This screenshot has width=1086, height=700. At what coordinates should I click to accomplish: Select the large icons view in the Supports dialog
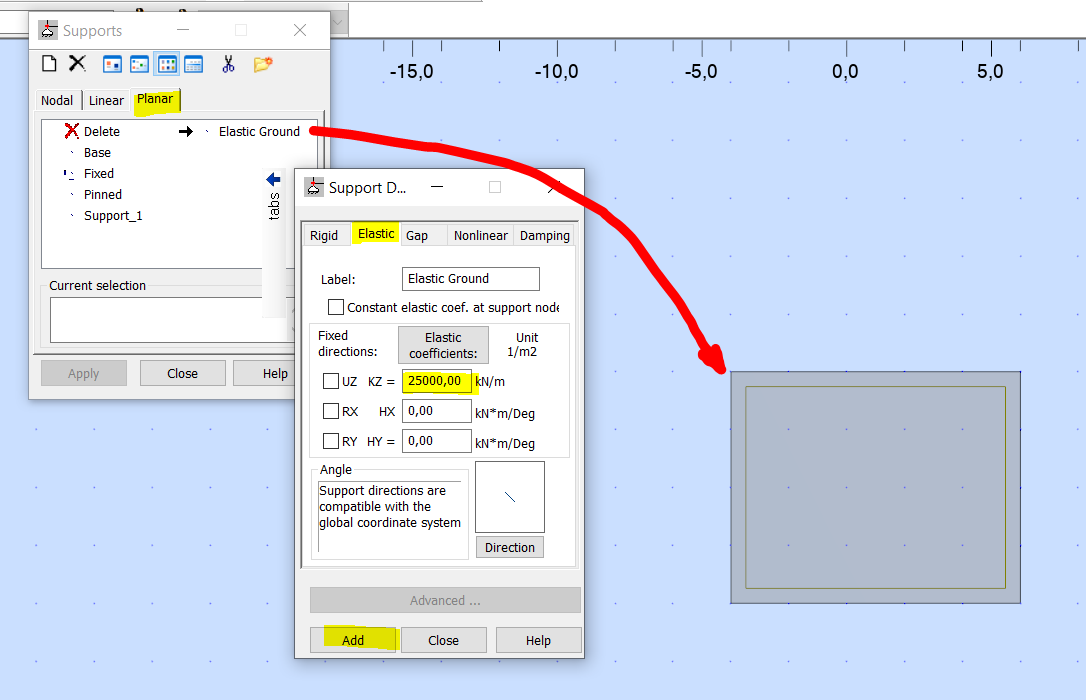(x=111, y=63)
